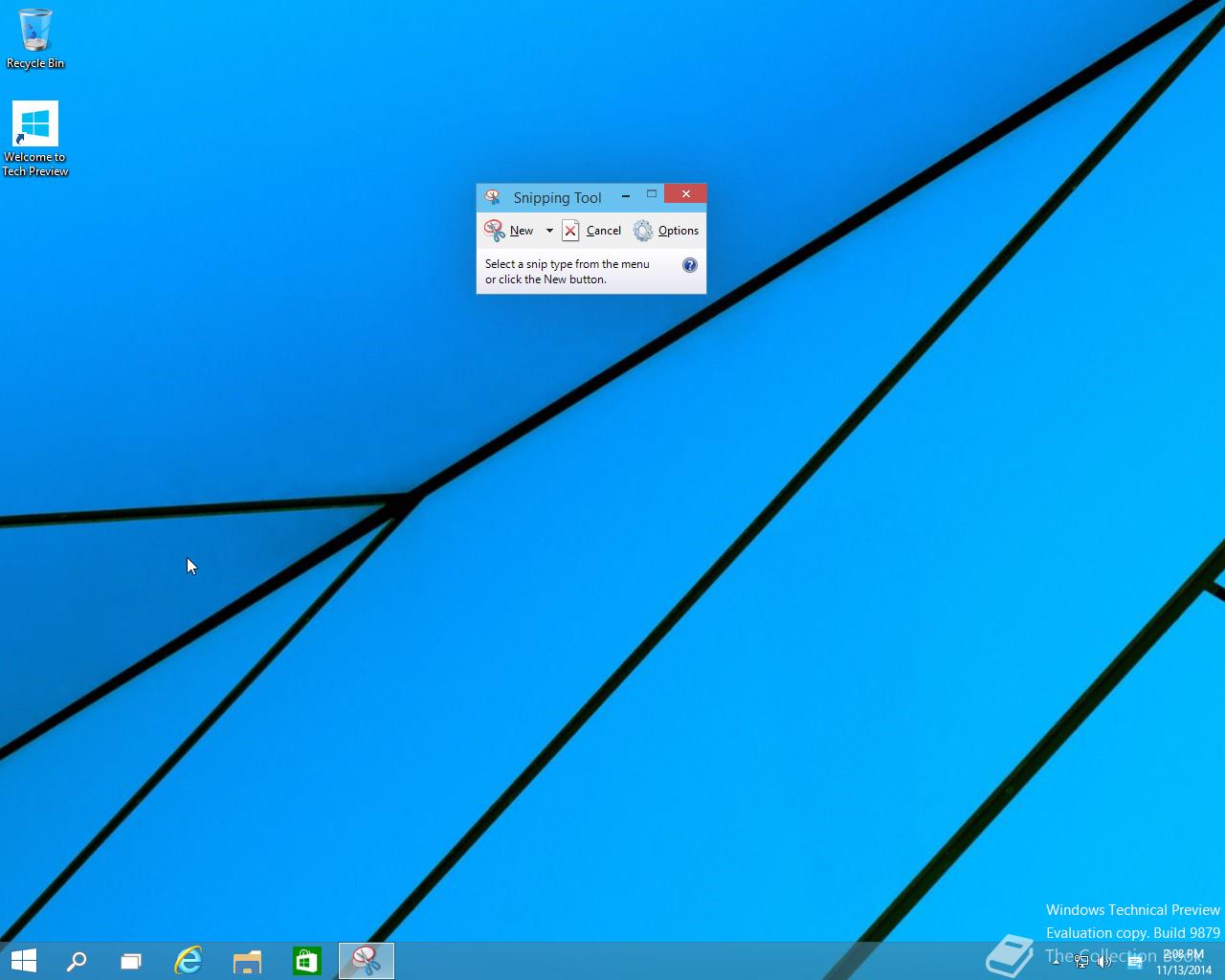Click the 'Select a snip type' instruction text

coord(567,272)
